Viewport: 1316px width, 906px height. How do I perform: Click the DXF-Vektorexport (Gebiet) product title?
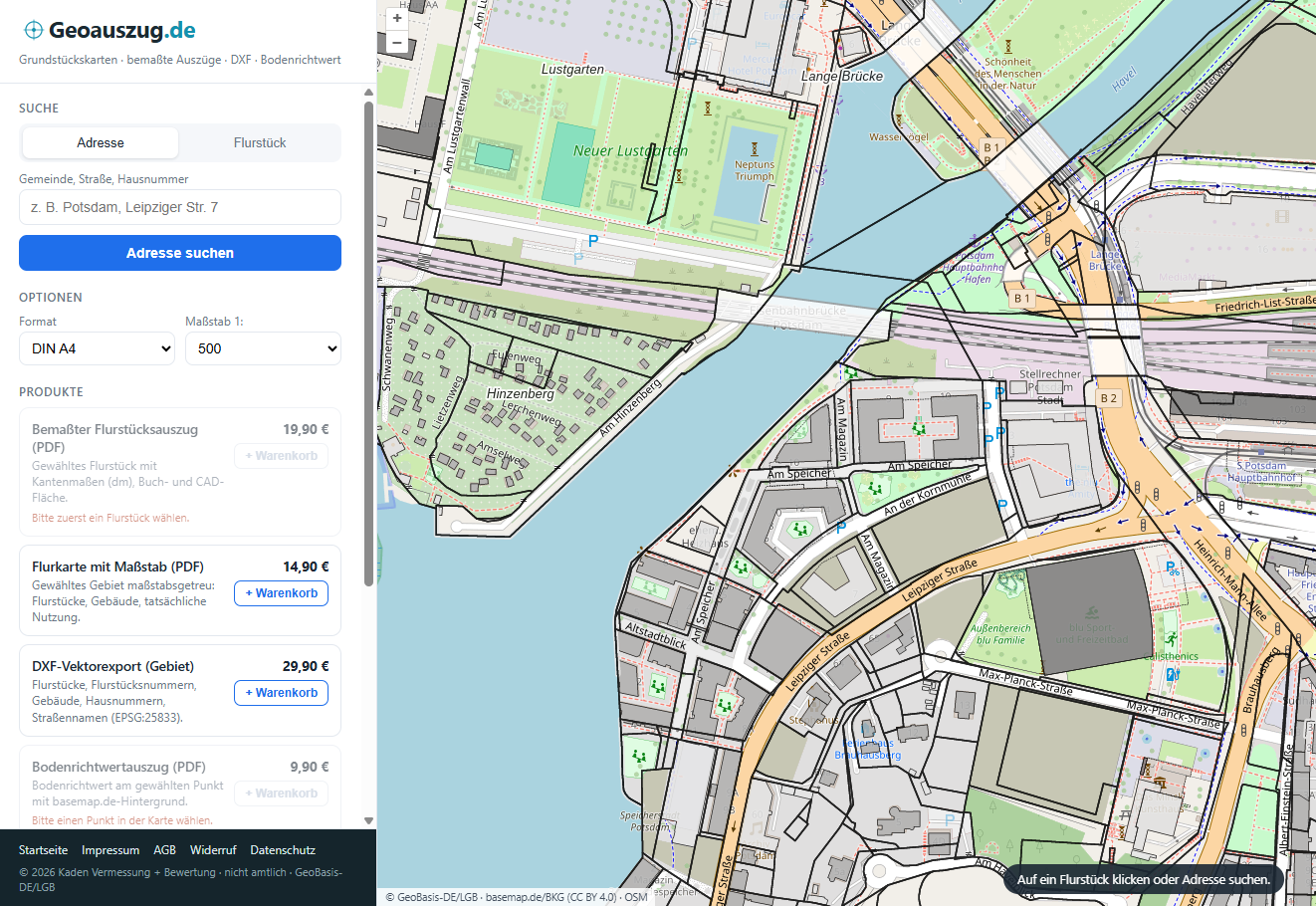coord(112,666)
